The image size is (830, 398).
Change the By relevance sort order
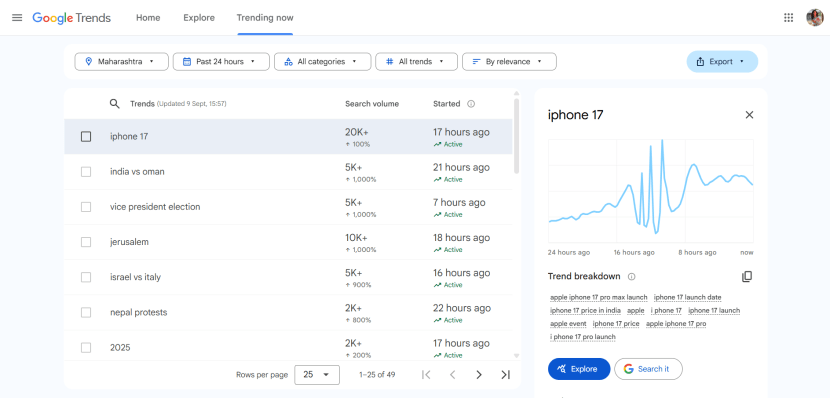(509, 61)
